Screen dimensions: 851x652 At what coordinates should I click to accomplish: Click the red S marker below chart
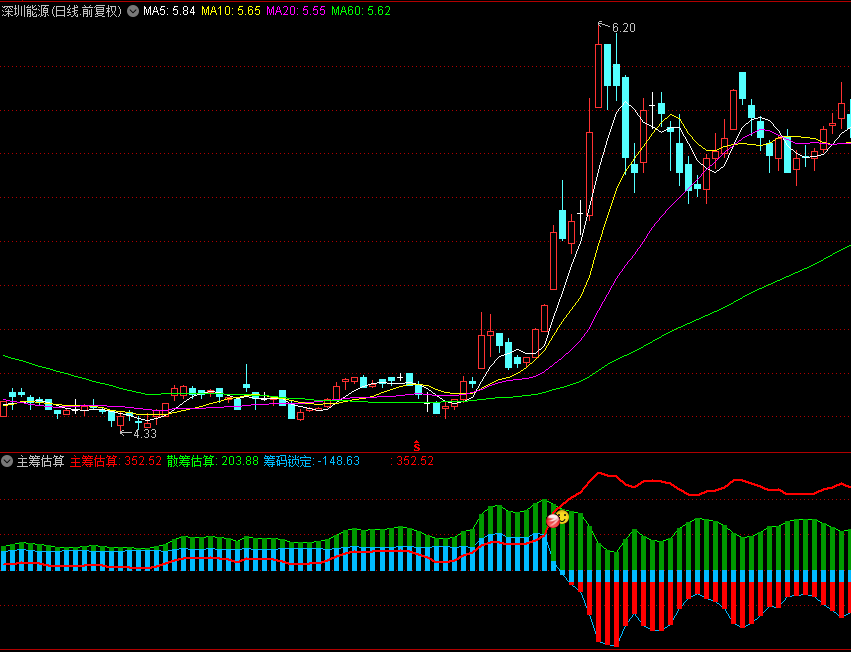417,446
